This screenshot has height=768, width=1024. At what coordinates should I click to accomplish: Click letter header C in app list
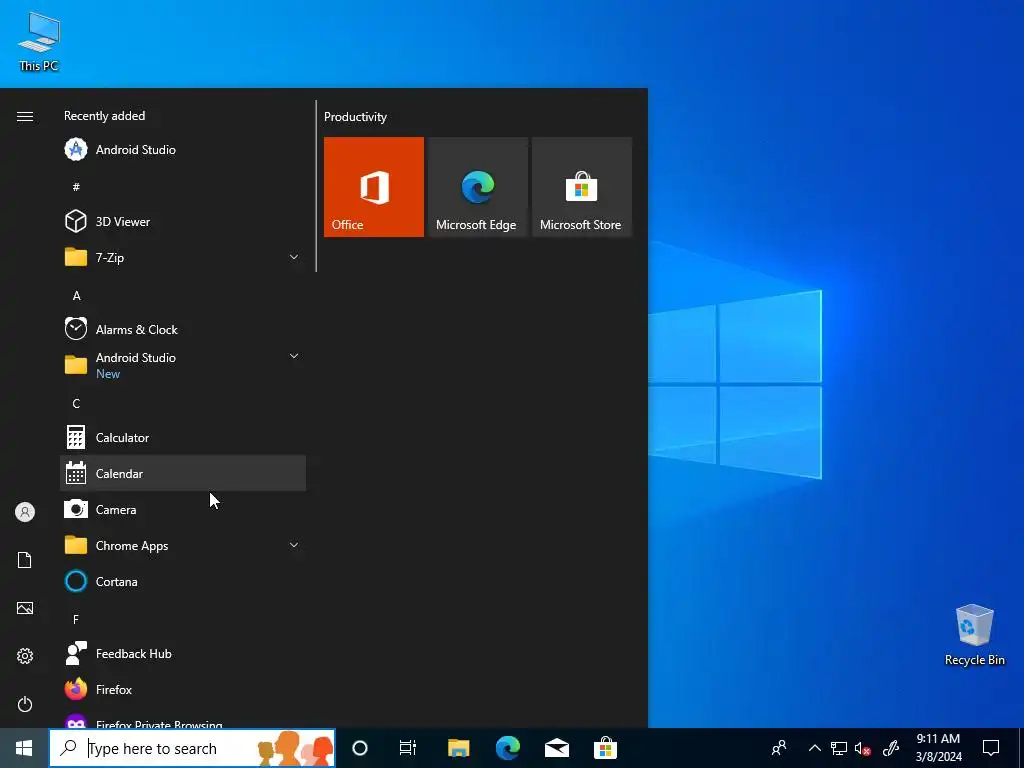(x=76, y=404)
